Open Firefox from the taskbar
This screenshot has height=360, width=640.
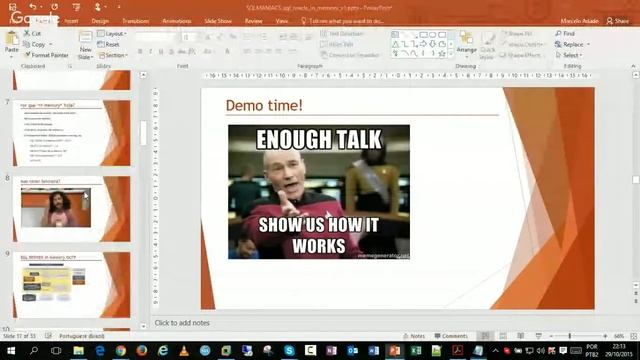142,351
